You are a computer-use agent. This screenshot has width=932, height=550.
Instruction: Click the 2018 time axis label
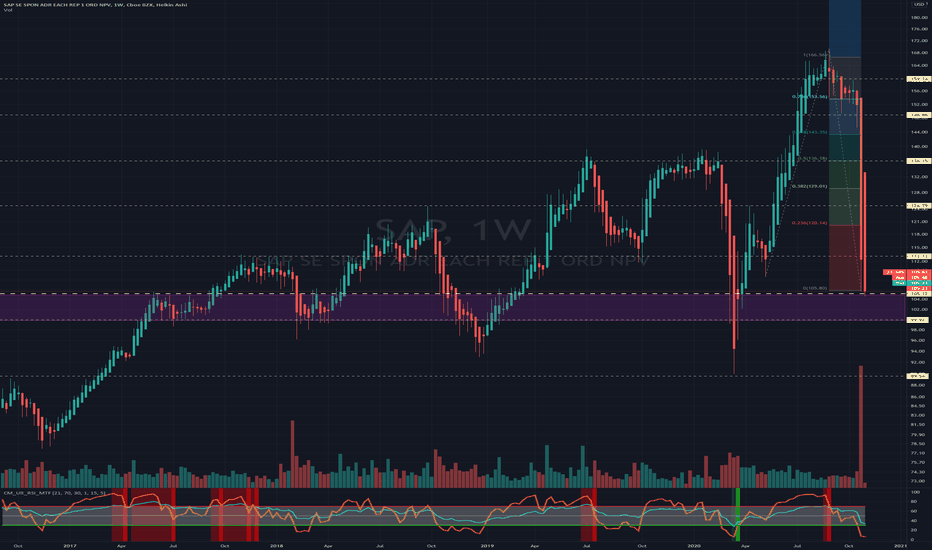(276, 545)
